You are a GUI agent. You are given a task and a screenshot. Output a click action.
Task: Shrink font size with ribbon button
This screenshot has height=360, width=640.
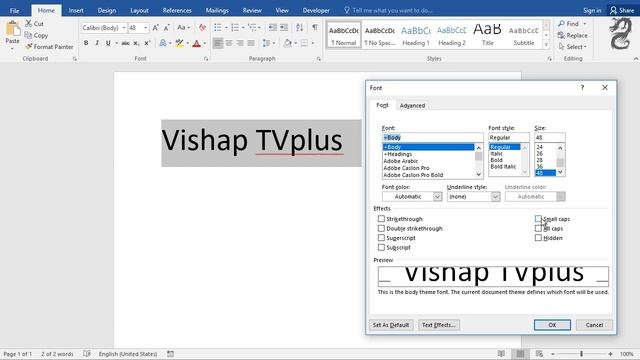pos(167,28)
